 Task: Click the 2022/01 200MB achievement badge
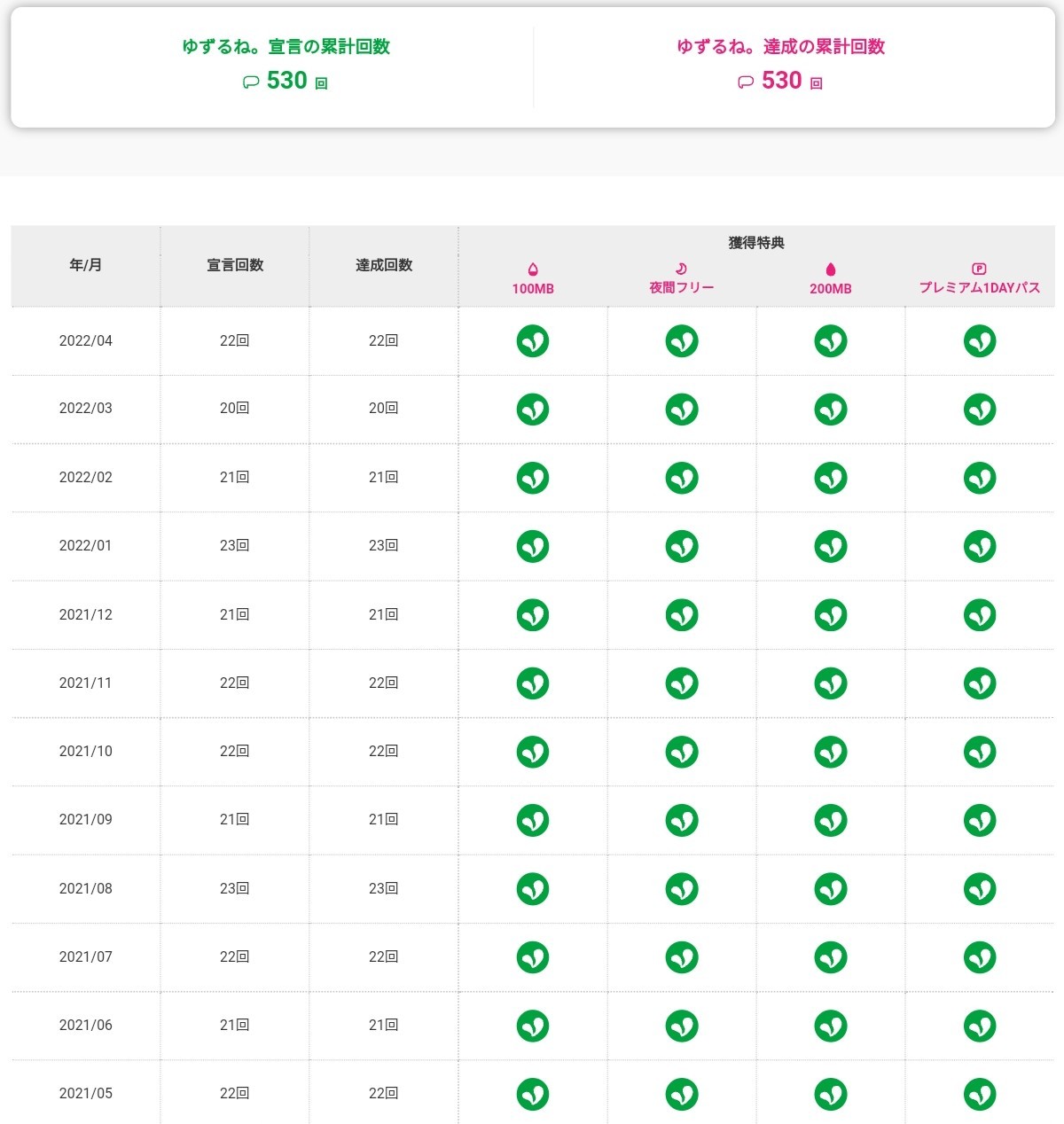[831, 546]
